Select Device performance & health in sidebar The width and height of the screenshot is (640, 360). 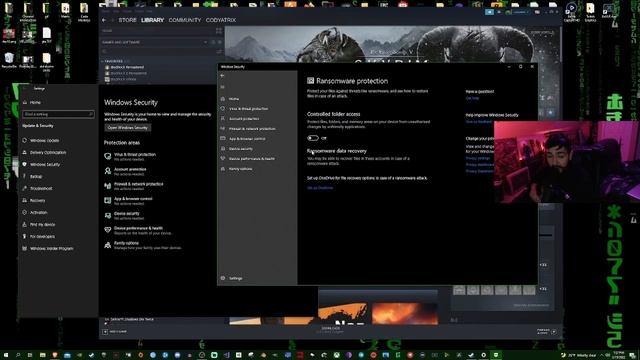251,159
